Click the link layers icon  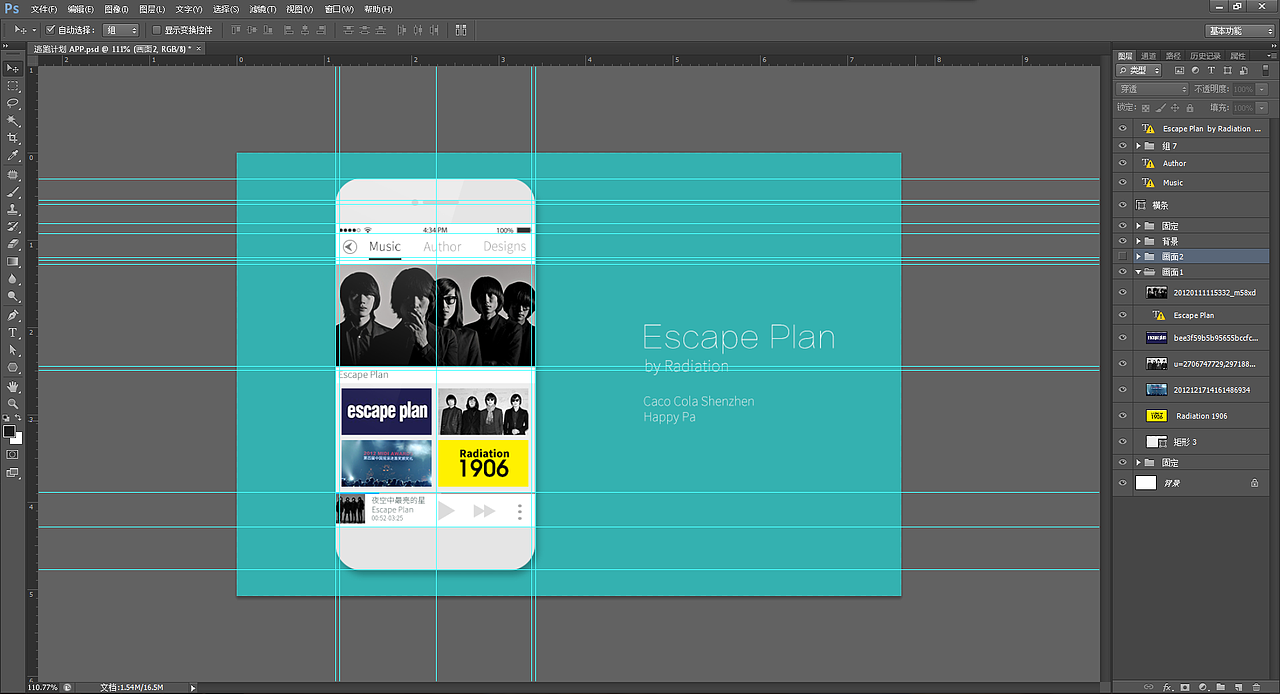(x=1150, y=687)
